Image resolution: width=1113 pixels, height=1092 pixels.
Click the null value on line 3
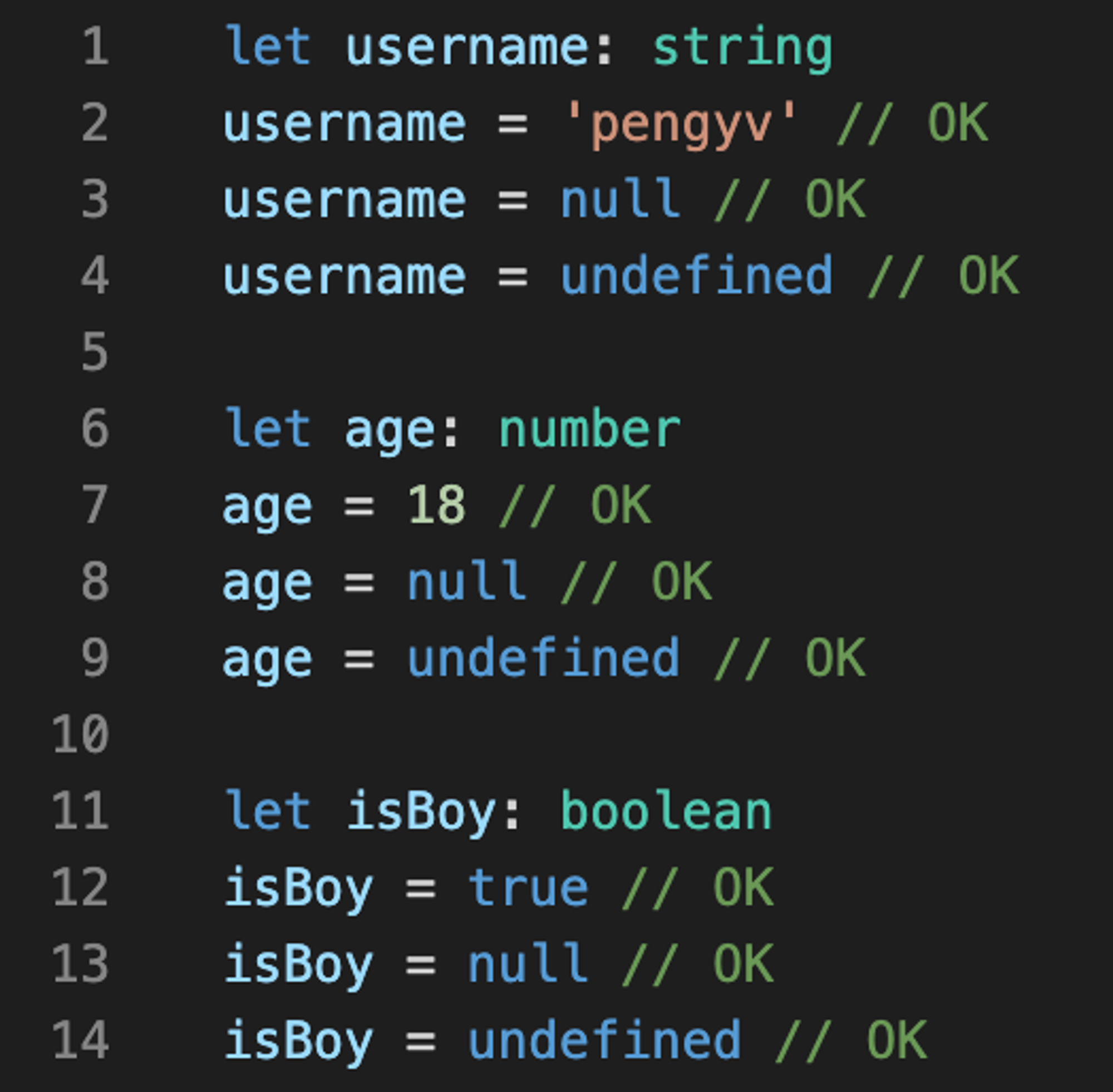(x=620, y=200)
